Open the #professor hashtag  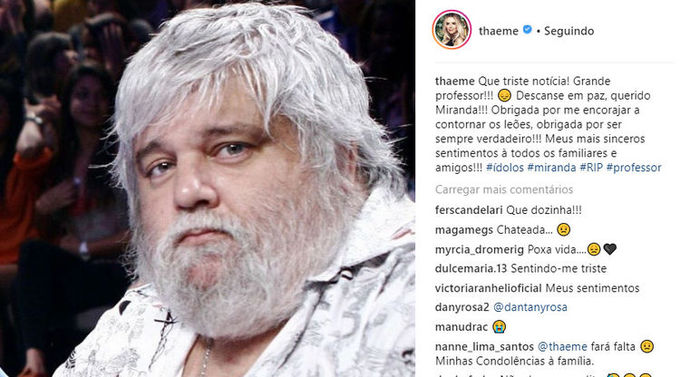634,167
